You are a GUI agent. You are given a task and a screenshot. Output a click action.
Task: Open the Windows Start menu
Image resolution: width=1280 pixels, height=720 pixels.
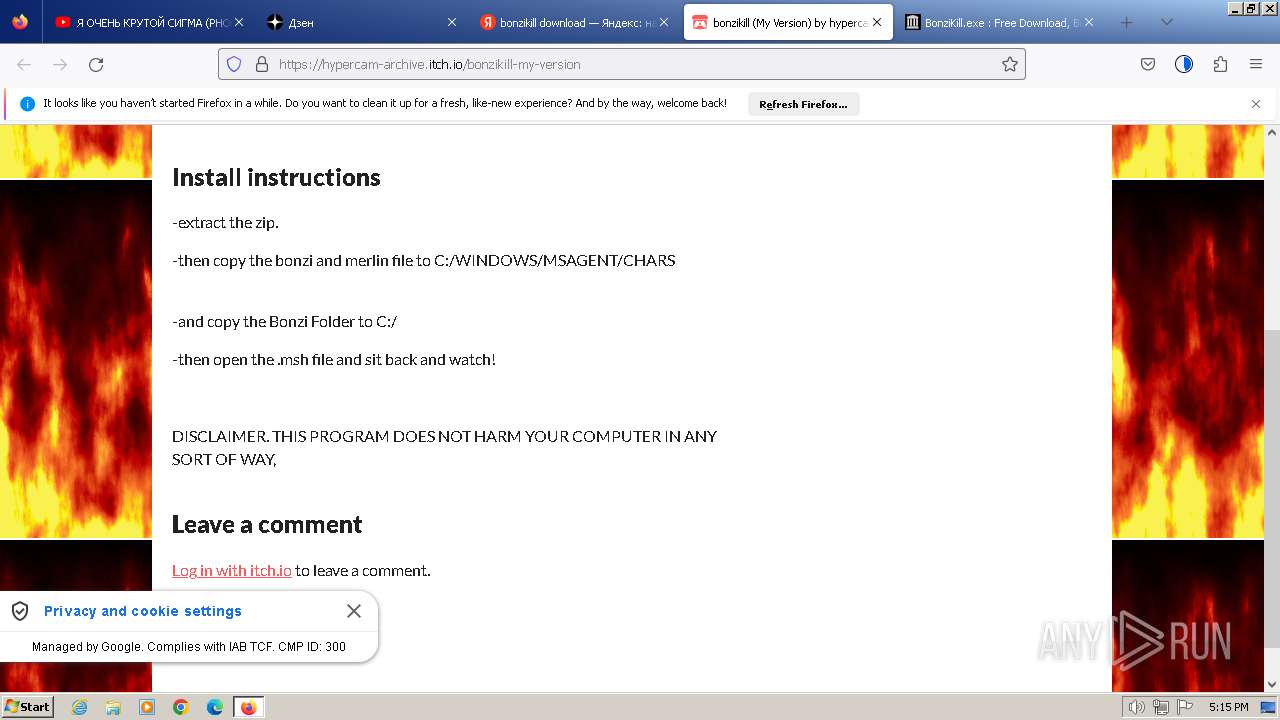[28, 707]
